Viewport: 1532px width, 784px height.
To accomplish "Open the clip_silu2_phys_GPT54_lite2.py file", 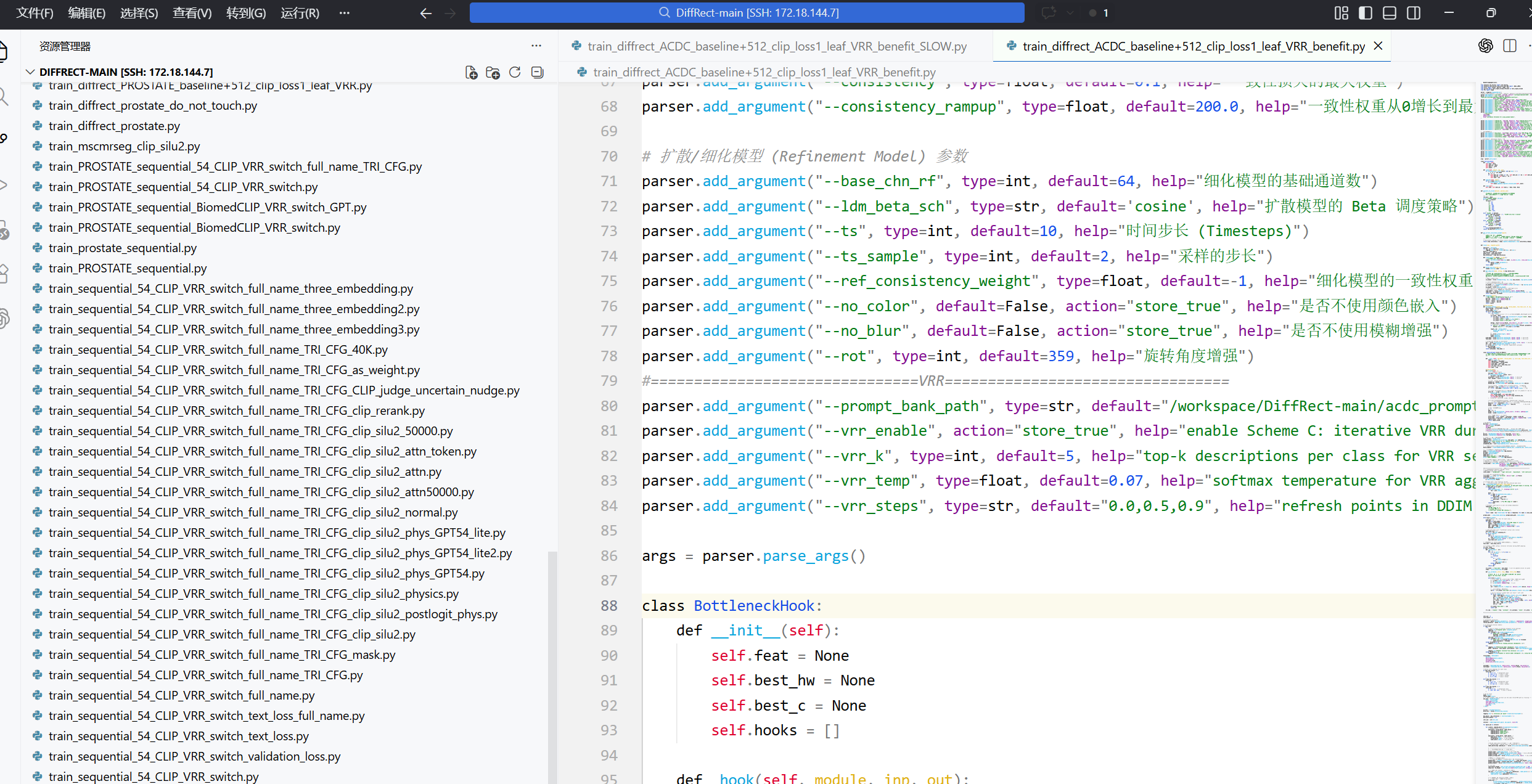I will point(280,553).
